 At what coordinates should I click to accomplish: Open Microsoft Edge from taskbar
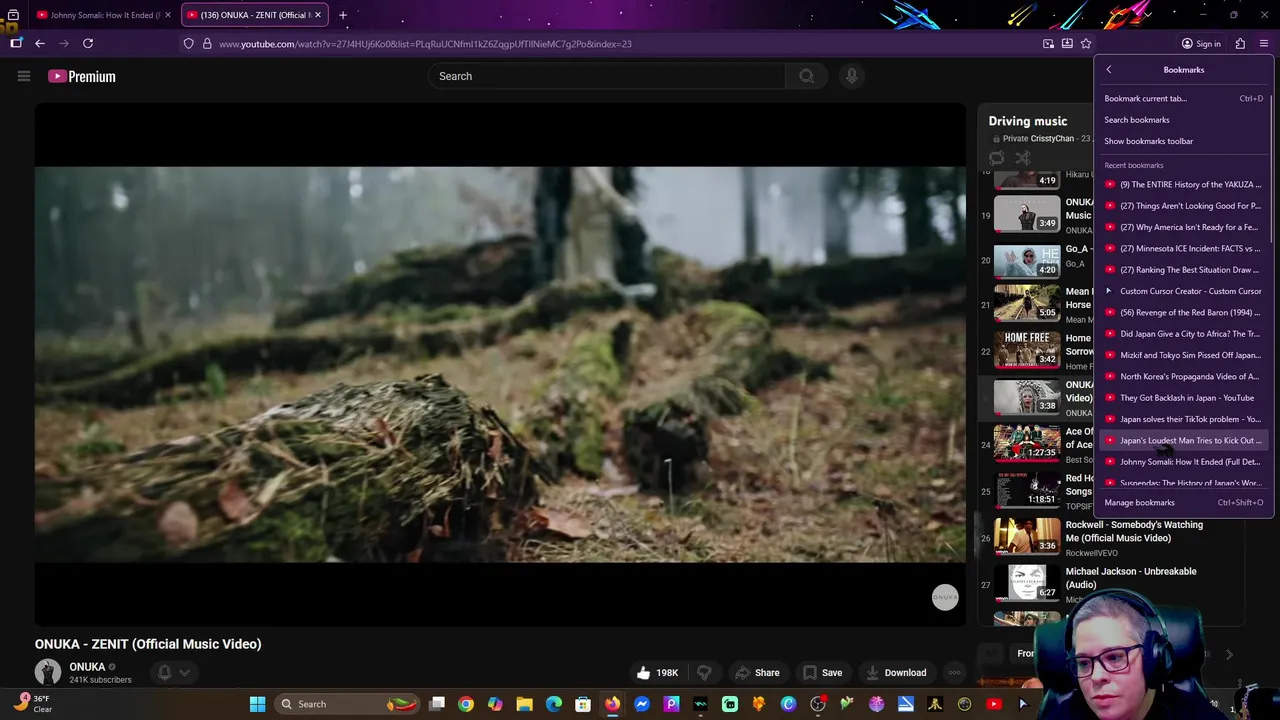pos(554,704)
